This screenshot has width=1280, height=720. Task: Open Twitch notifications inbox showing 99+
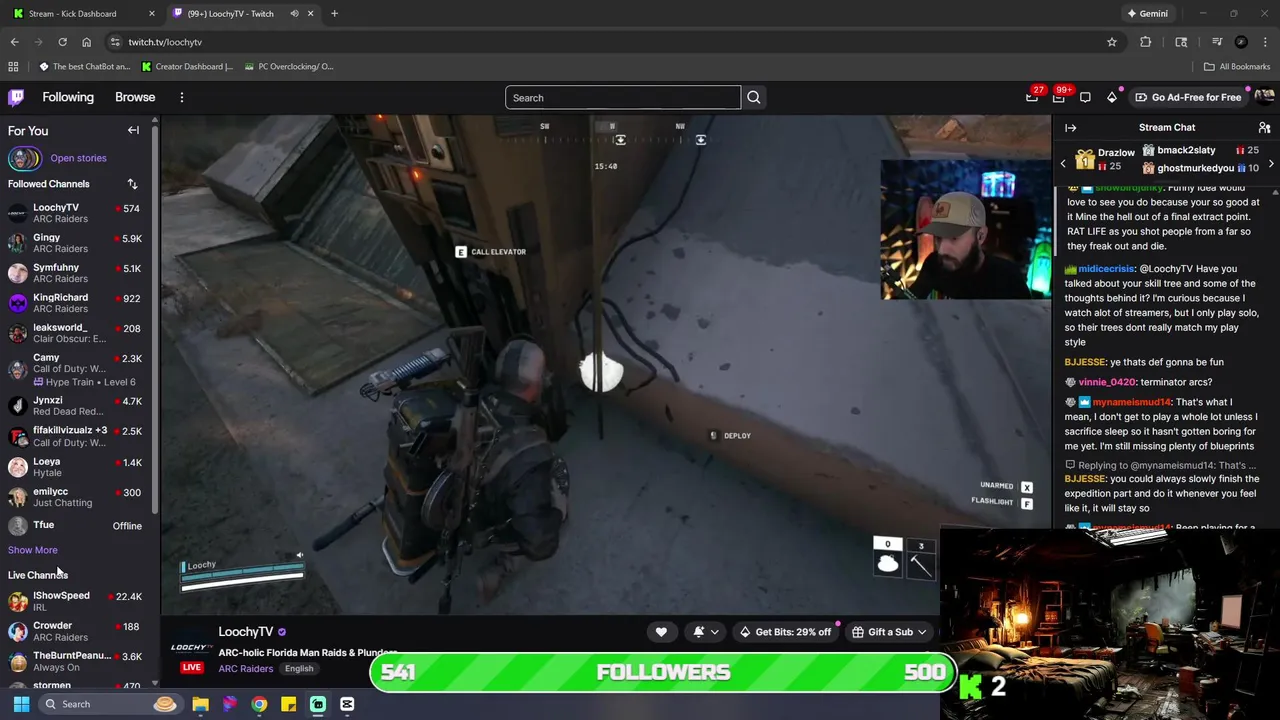(1059, 97)
